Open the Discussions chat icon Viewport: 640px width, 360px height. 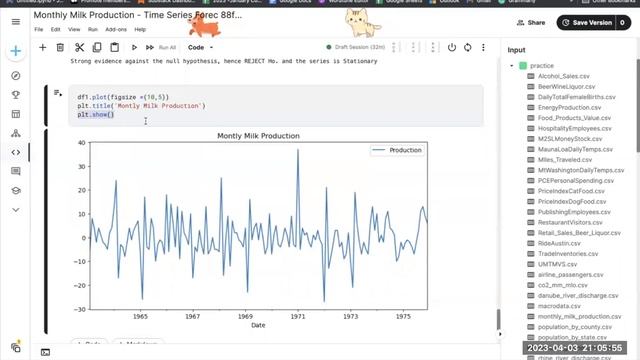pos(16,171)
